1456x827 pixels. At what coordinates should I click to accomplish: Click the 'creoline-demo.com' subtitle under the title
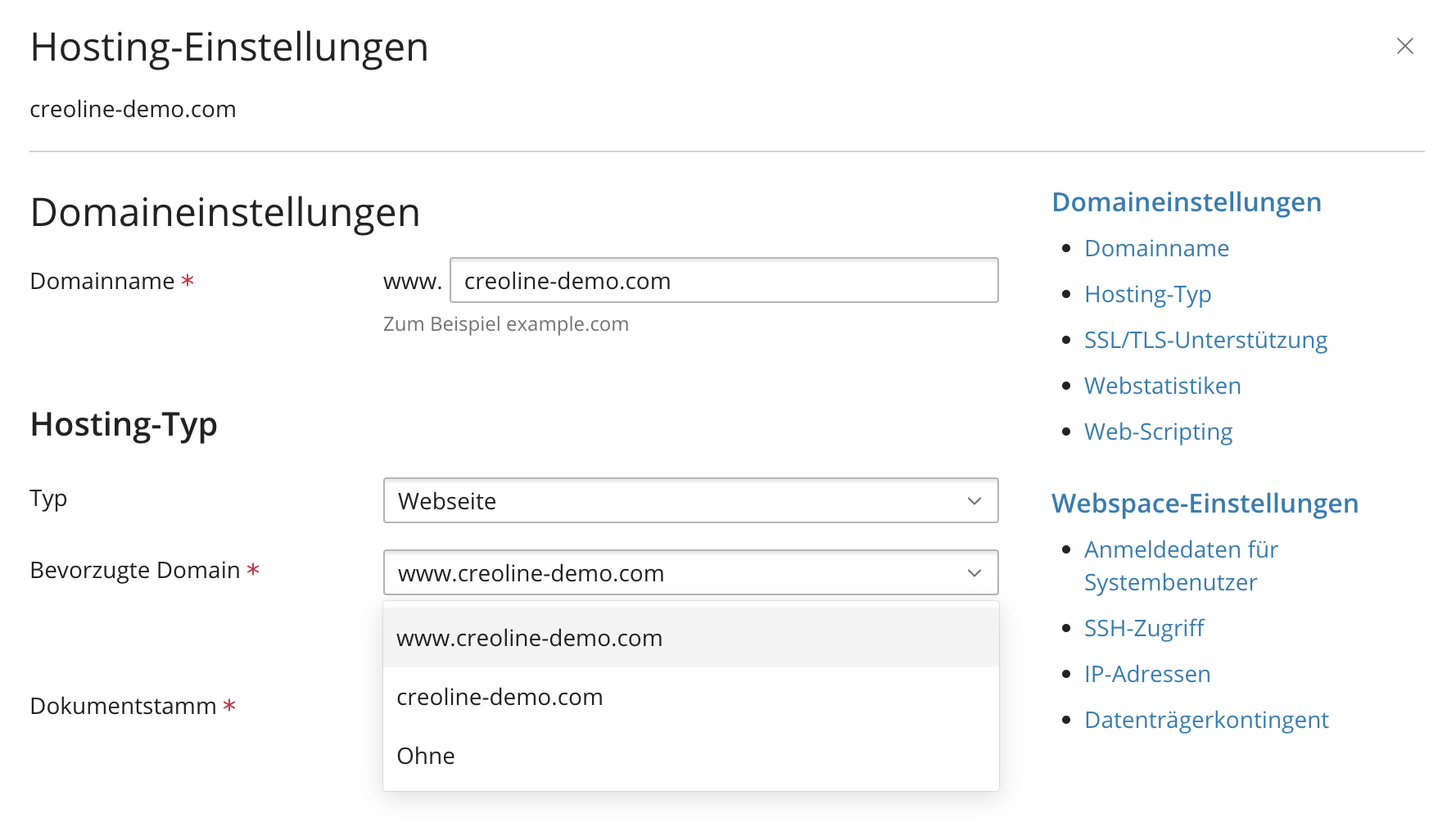133,109
